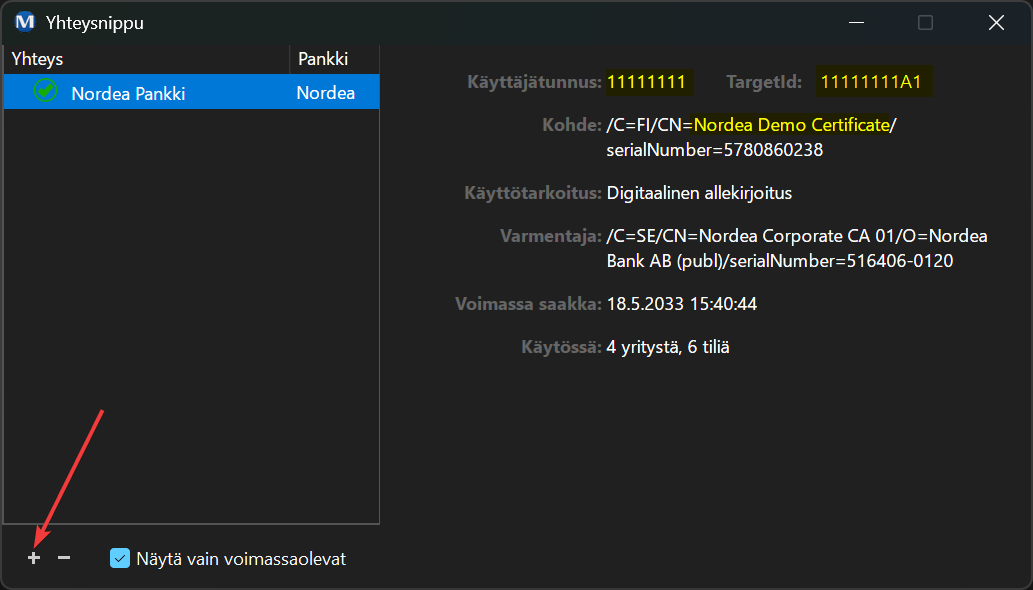Select the Nordea Pankki connection row
This screenshot has width=1033, height=590.
tap(191, 92)
